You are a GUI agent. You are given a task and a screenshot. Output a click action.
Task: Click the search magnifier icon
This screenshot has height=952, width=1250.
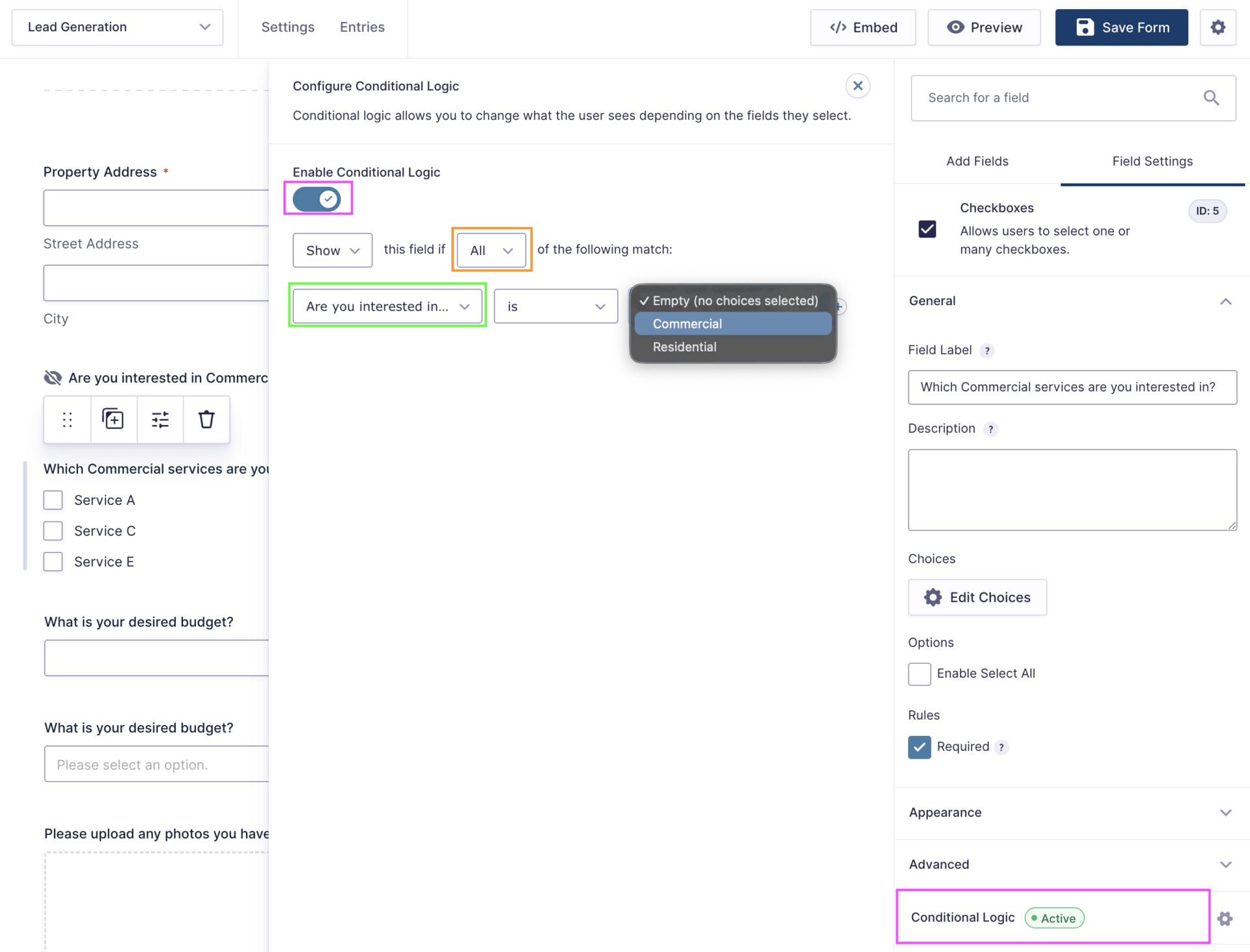(1211, 98)
